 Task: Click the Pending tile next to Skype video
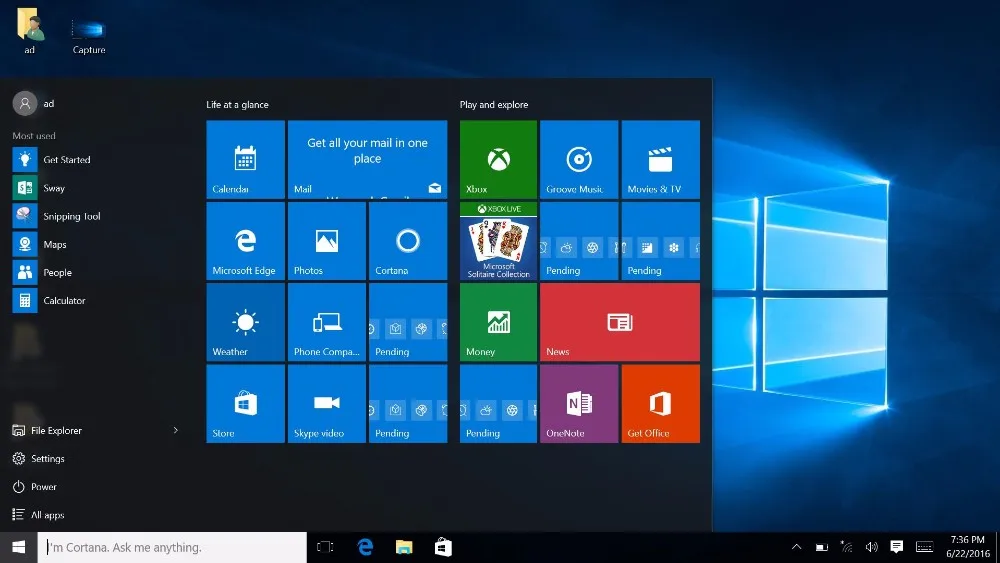point(408,404)
